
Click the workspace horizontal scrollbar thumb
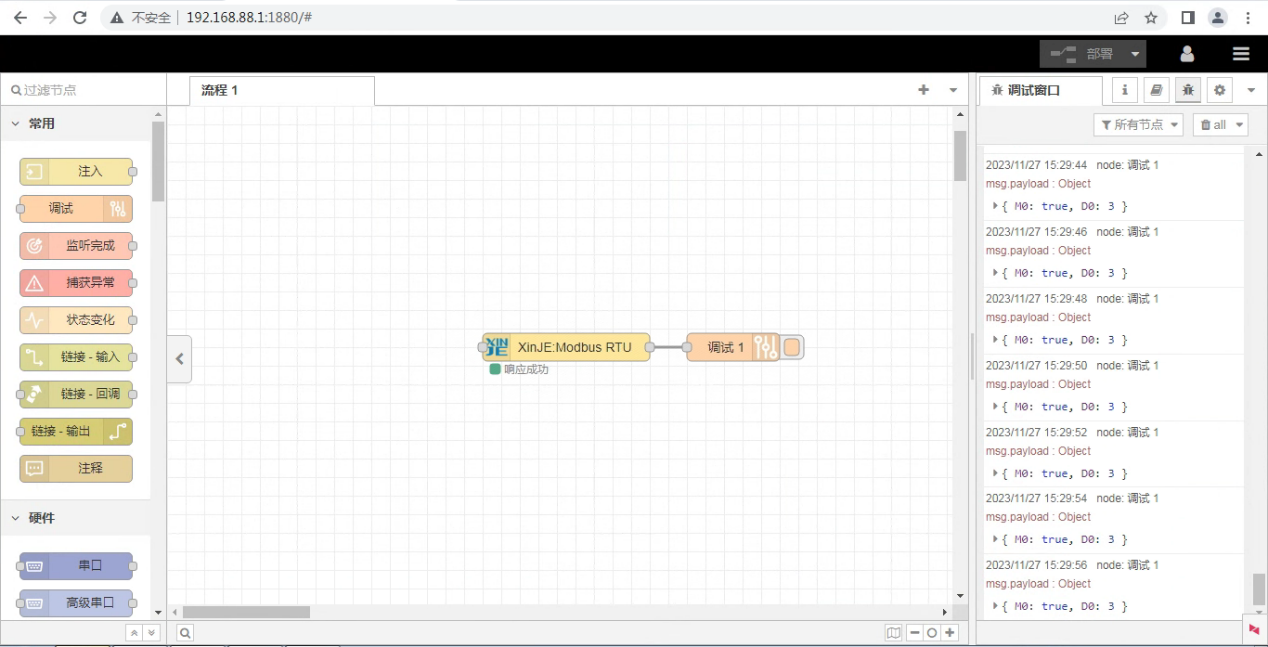pos(246,612)
